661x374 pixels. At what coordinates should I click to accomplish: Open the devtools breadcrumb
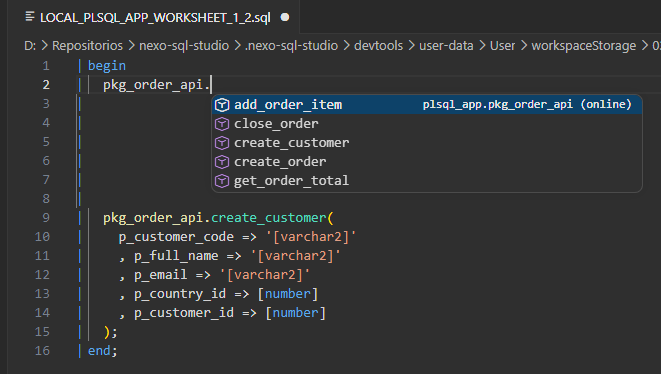coord(378,46)
